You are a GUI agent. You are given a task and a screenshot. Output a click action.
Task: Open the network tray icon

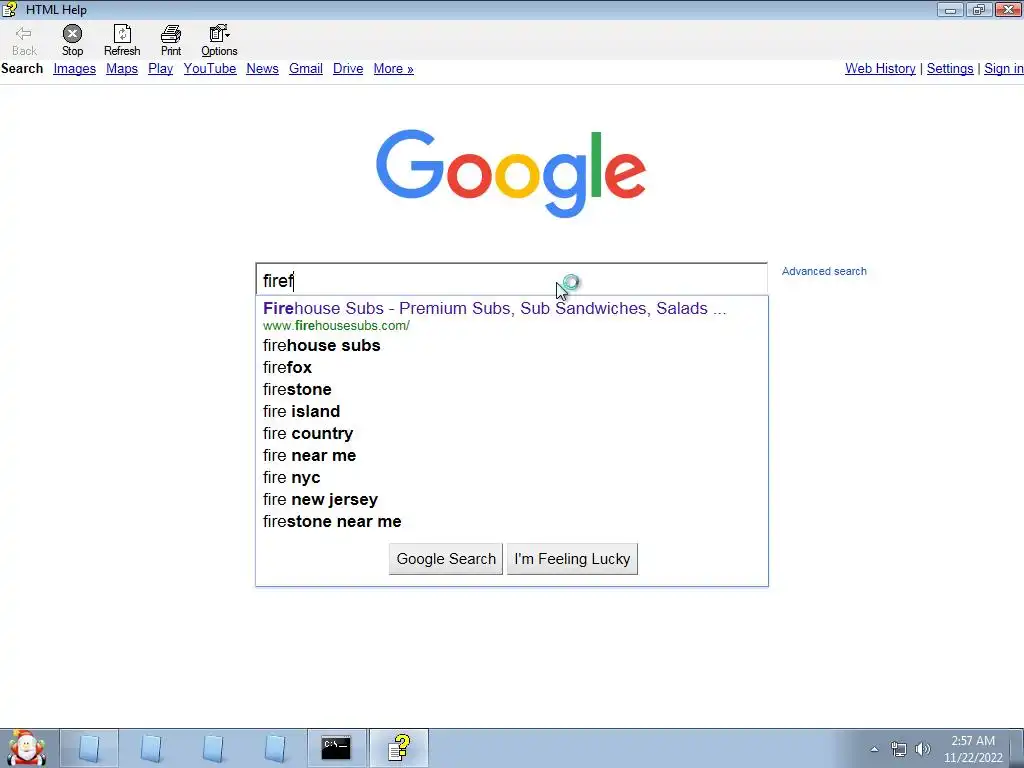[899, 749]
